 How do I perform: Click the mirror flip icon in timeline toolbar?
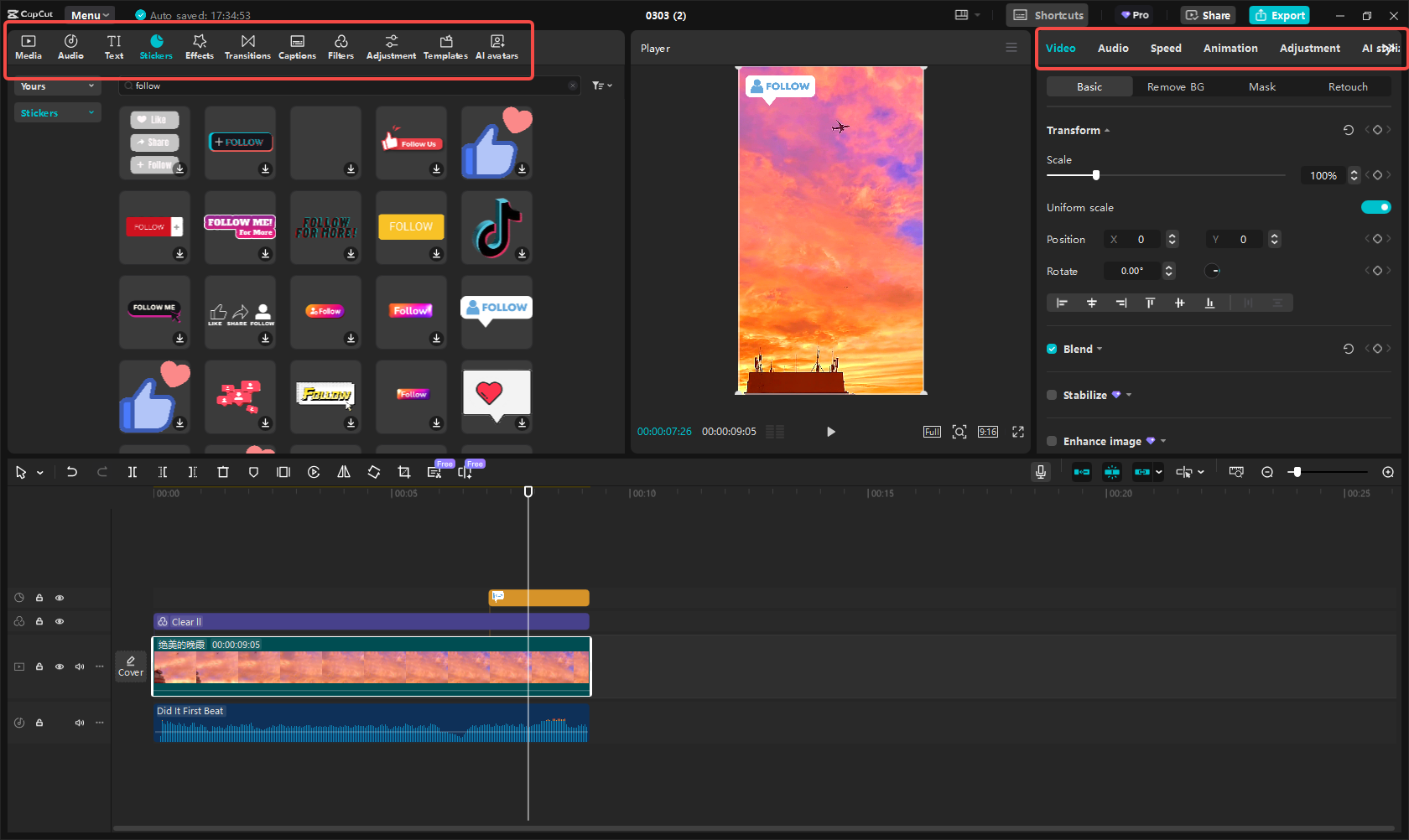[x=344, y=472]
